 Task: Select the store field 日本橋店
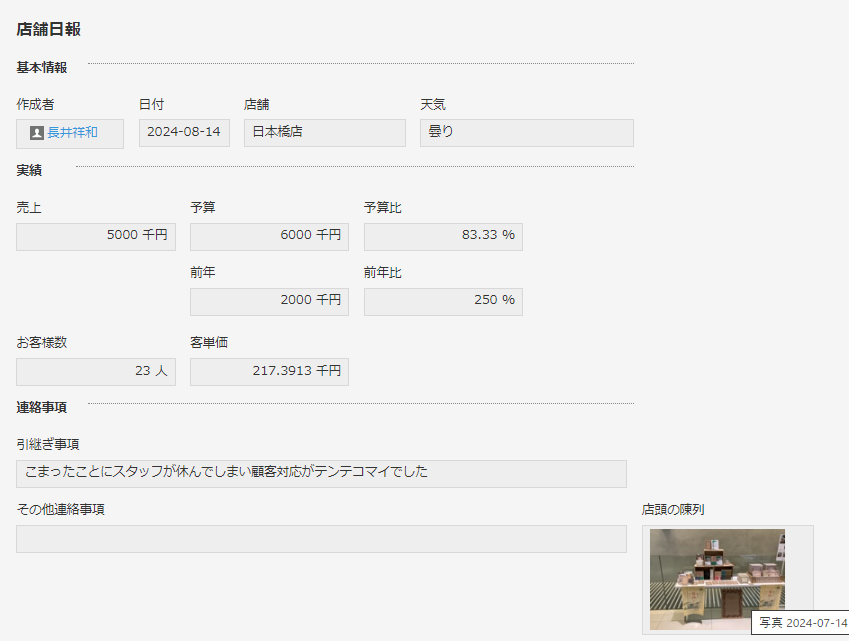324,133
